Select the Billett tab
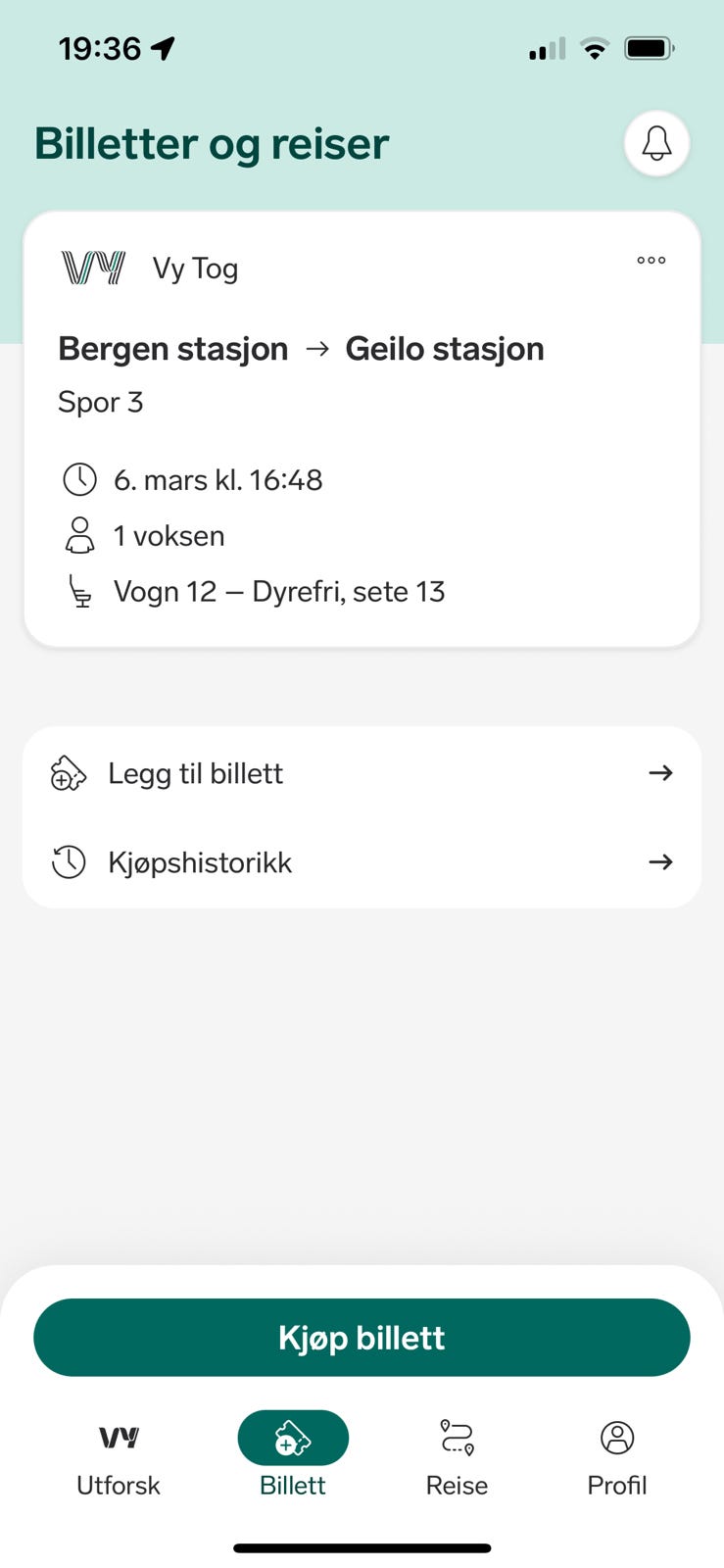This screenshot has height=1568, width=724. click(293, 1456)
